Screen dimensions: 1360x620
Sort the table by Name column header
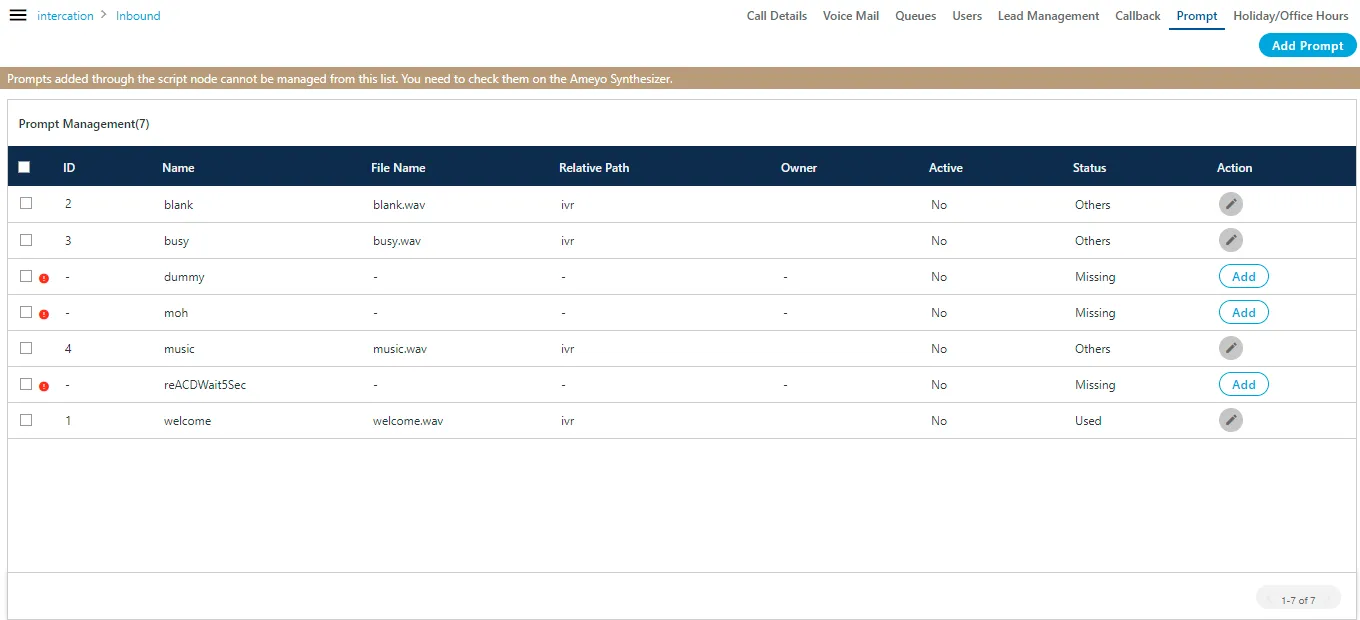tap(178, 168)
